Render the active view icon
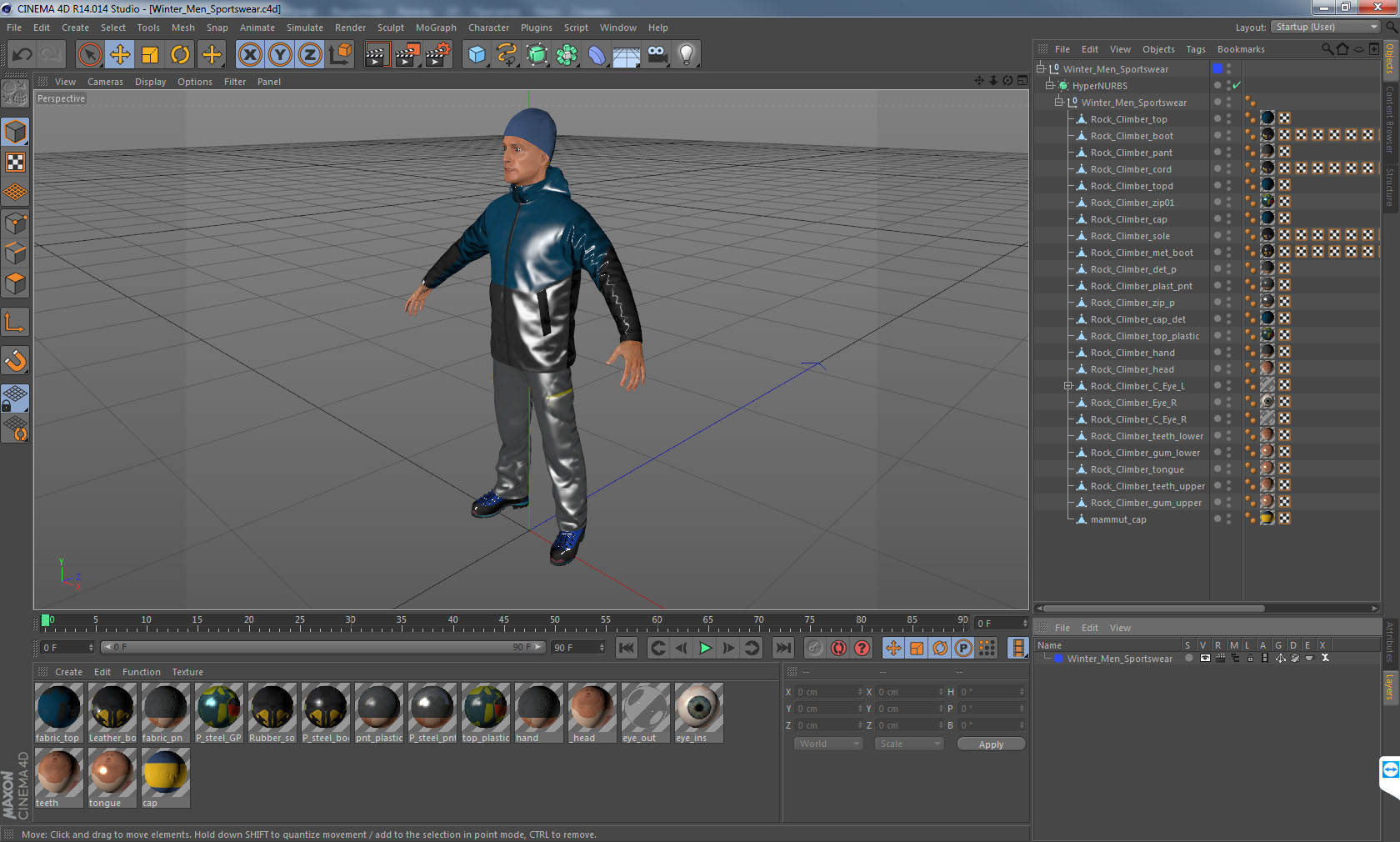Image resolution: width=1400 pixels, height=842 pixels. (377, 55)
